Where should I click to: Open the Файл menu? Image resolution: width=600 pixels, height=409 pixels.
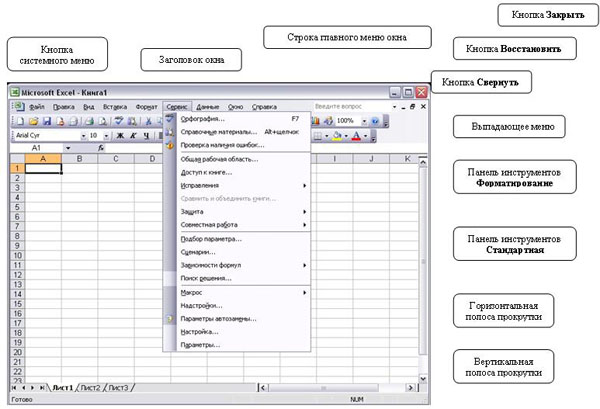click(x=37, y=107)
